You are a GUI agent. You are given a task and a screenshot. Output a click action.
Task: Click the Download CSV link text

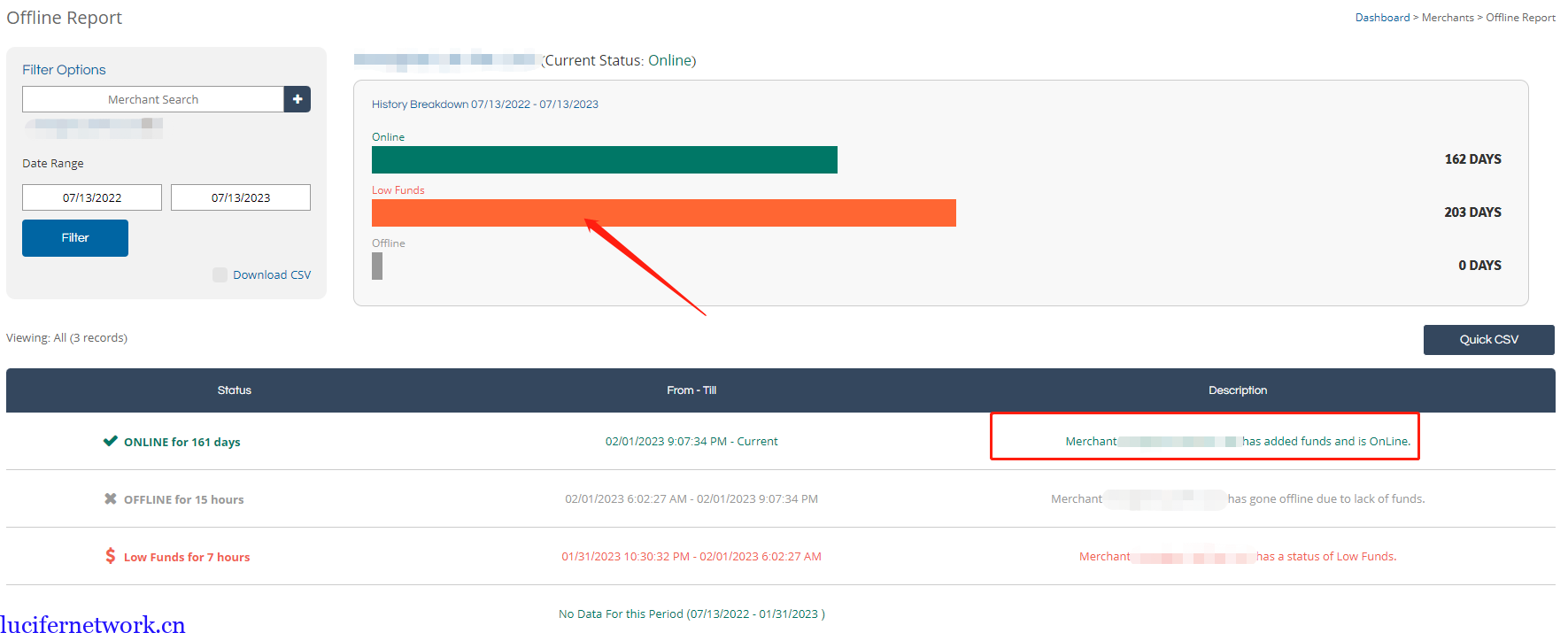pos(272,275)
